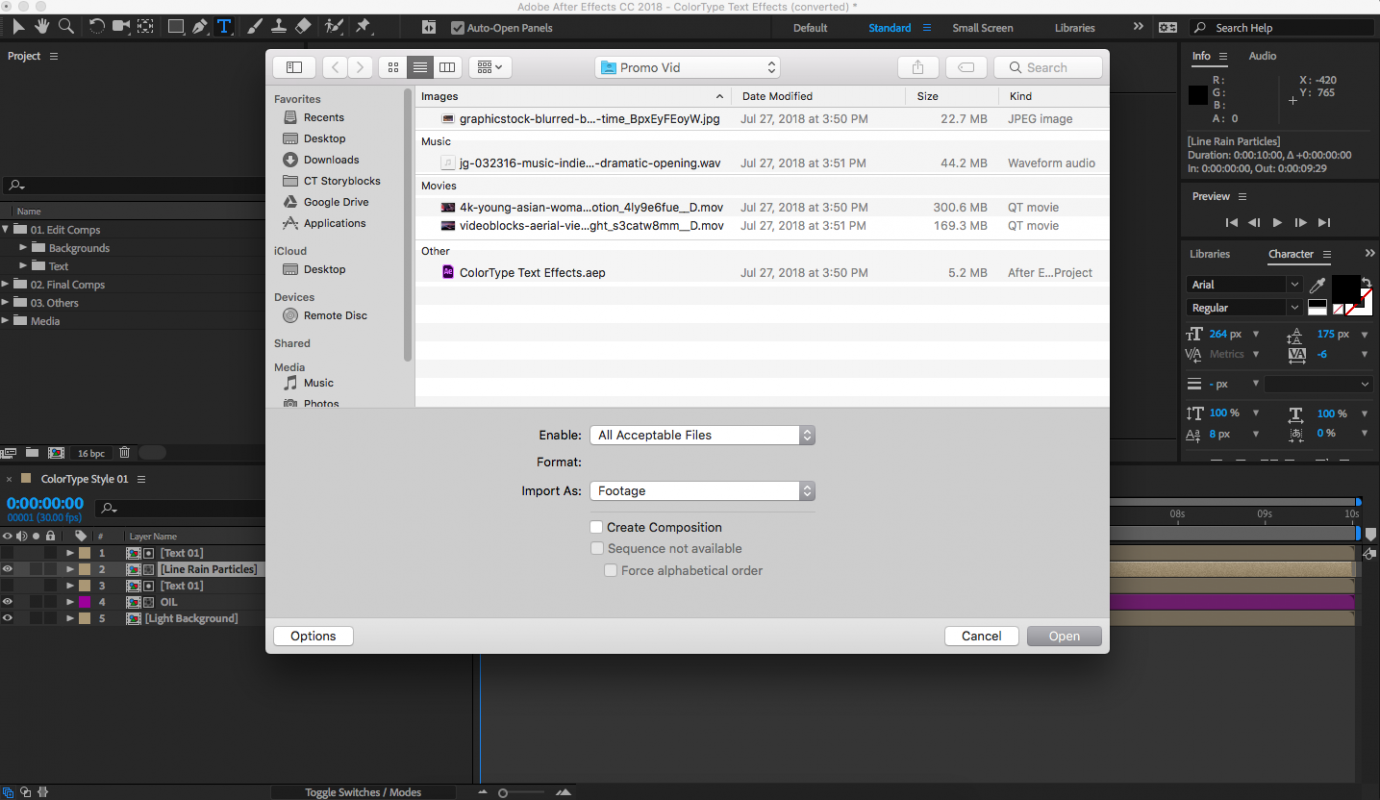1380x800 pixels.
Task: Click the swap fill and stroke arrow
Action: coord(1365,283)
